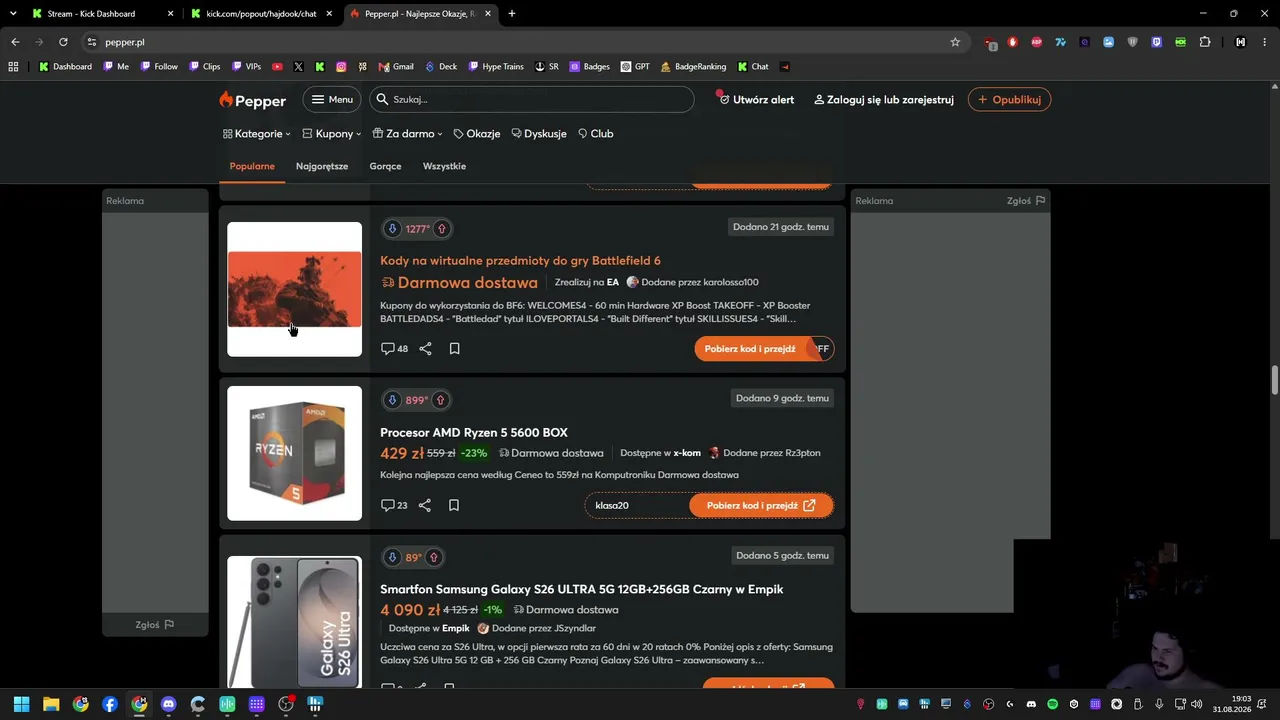Select the Popularne tab
This screenshot has width=1280, height=720.
[x=252, y=166]
